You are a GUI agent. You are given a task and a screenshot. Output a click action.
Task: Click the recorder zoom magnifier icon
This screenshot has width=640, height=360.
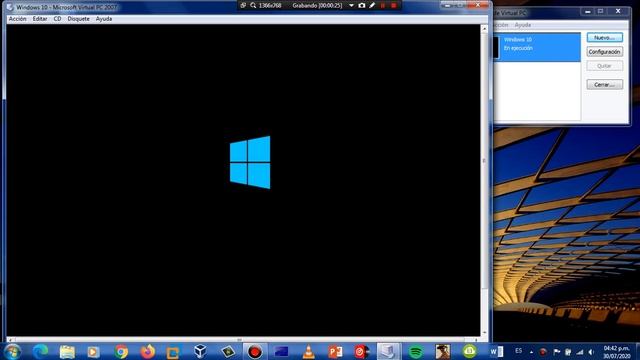pyautogui.click(x=253, y=5)
